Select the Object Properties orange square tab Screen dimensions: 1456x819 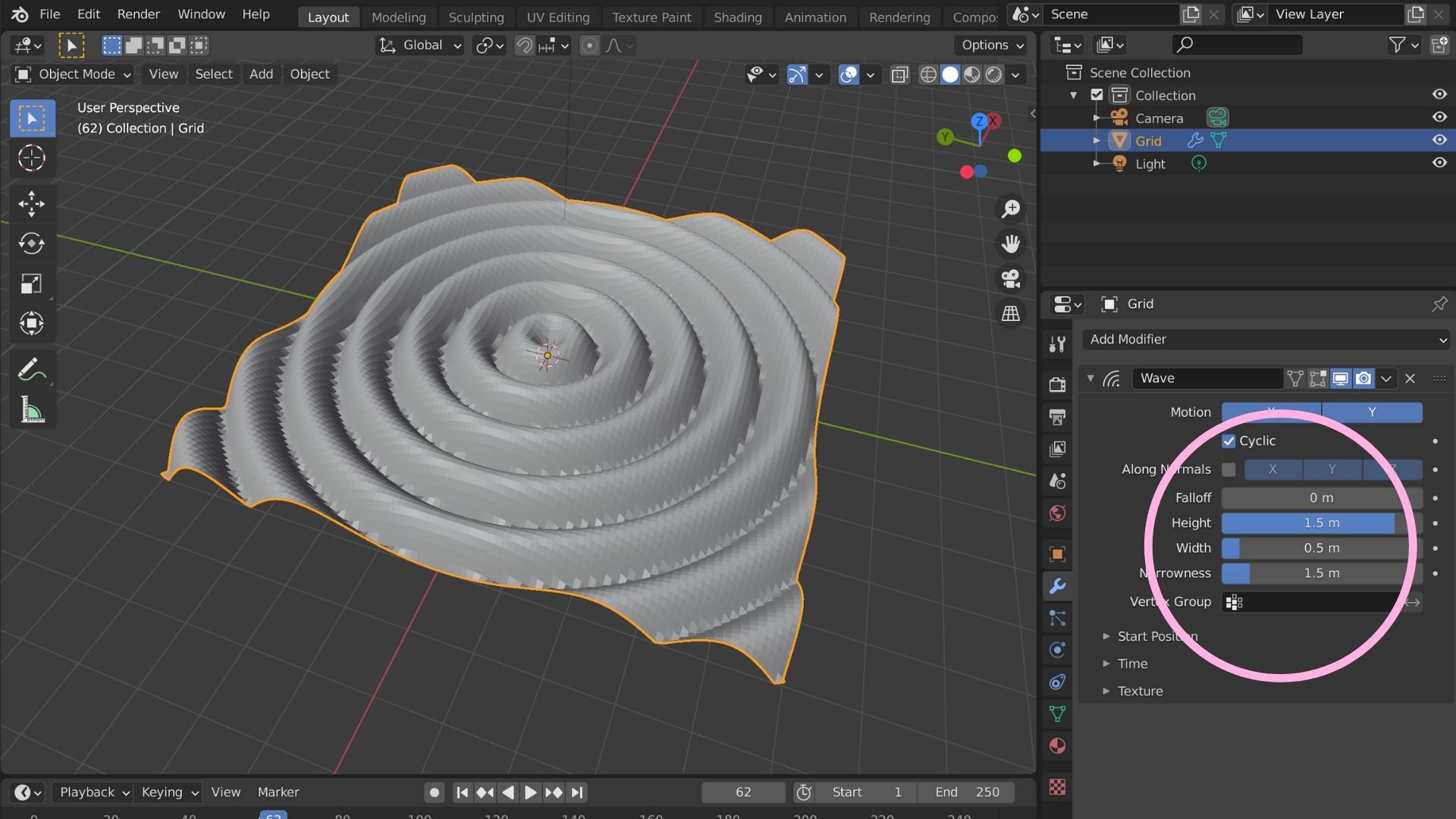(x=1057, y=554)
